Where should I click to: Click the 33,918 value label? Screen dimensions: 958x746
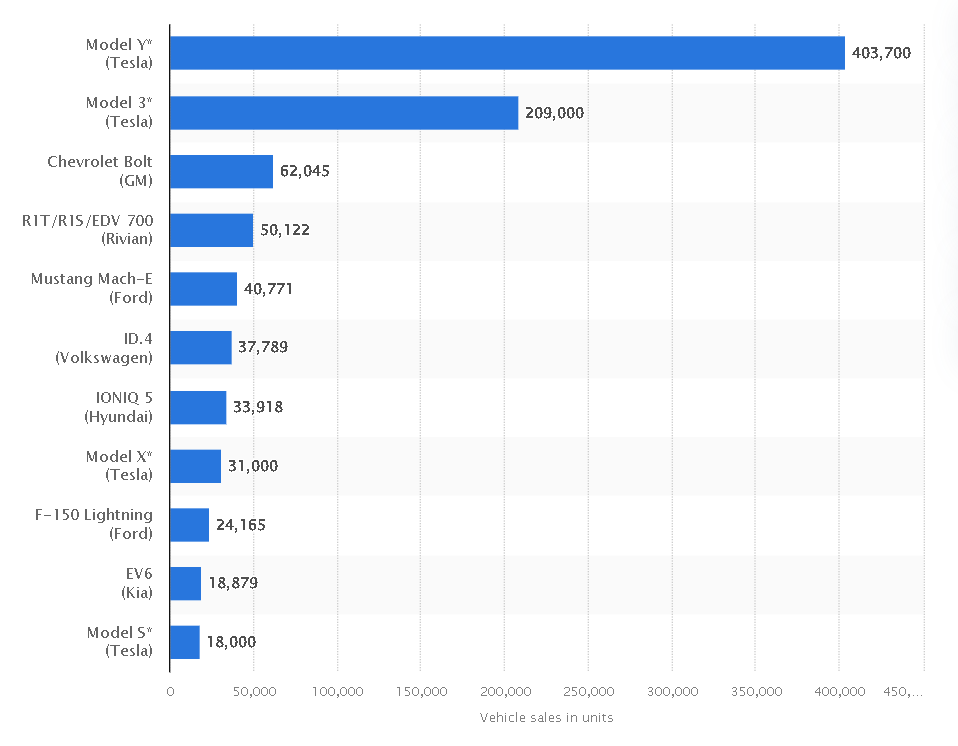tap(258, 407)
